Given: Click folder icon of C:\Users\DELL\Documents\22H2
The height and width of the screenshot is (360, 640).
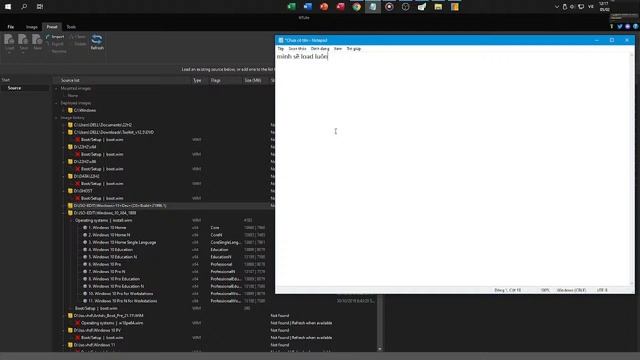Looking at the screenshot, I should tap(70, 125).
